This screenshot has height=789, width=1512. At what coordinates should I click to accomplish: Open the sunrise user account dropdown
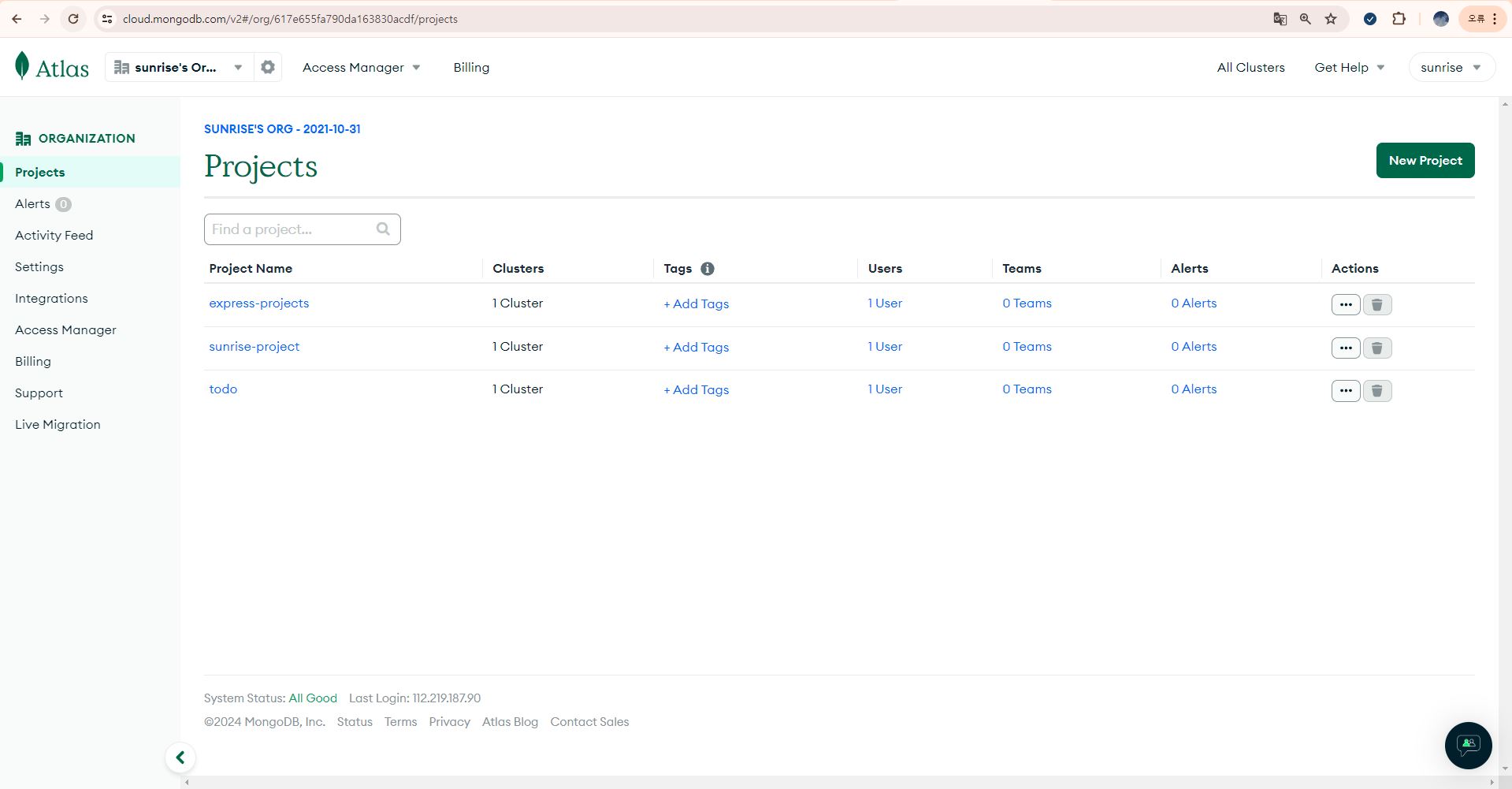pos(1451,68)
